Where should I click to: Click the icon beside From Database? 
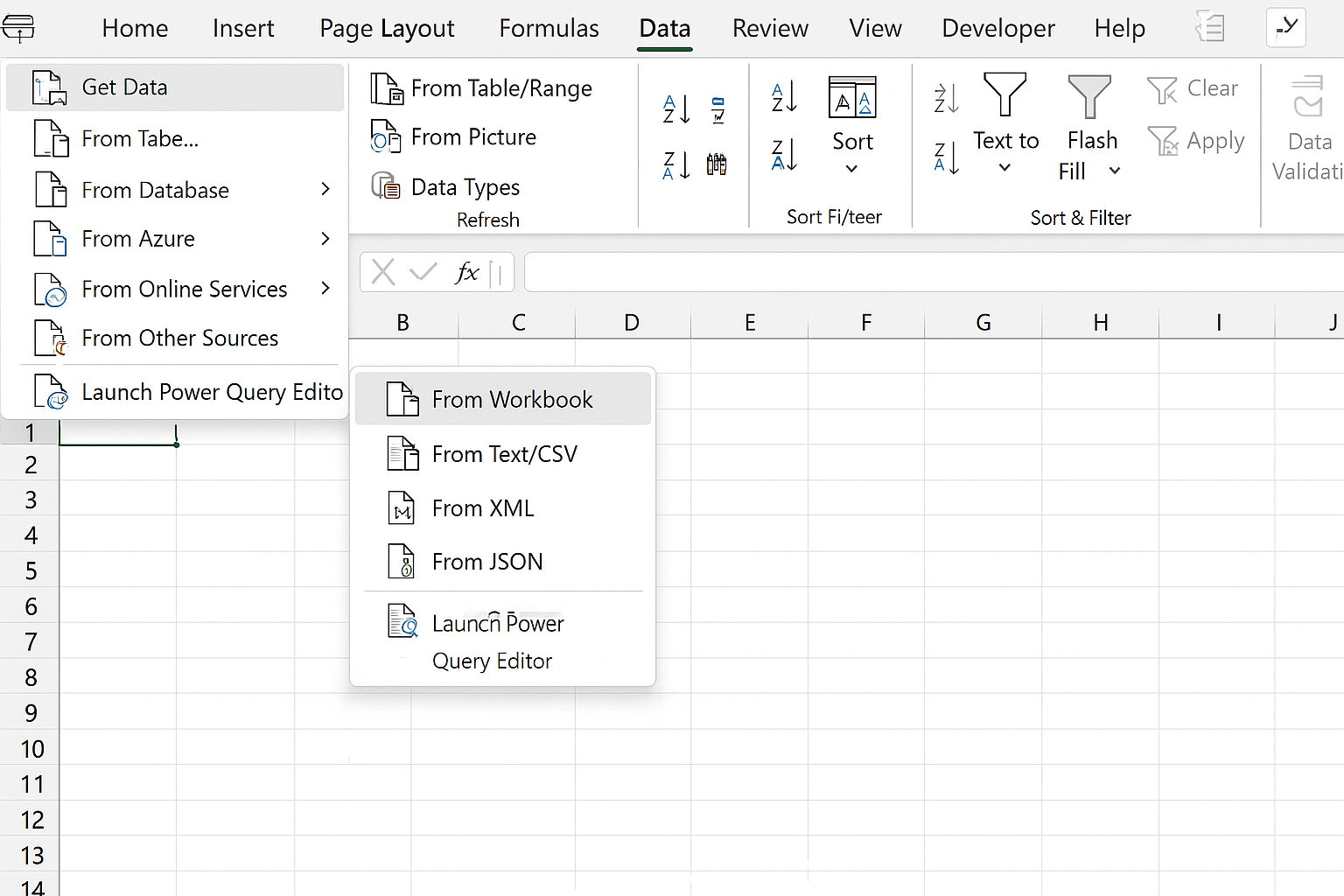click(51, 190)
